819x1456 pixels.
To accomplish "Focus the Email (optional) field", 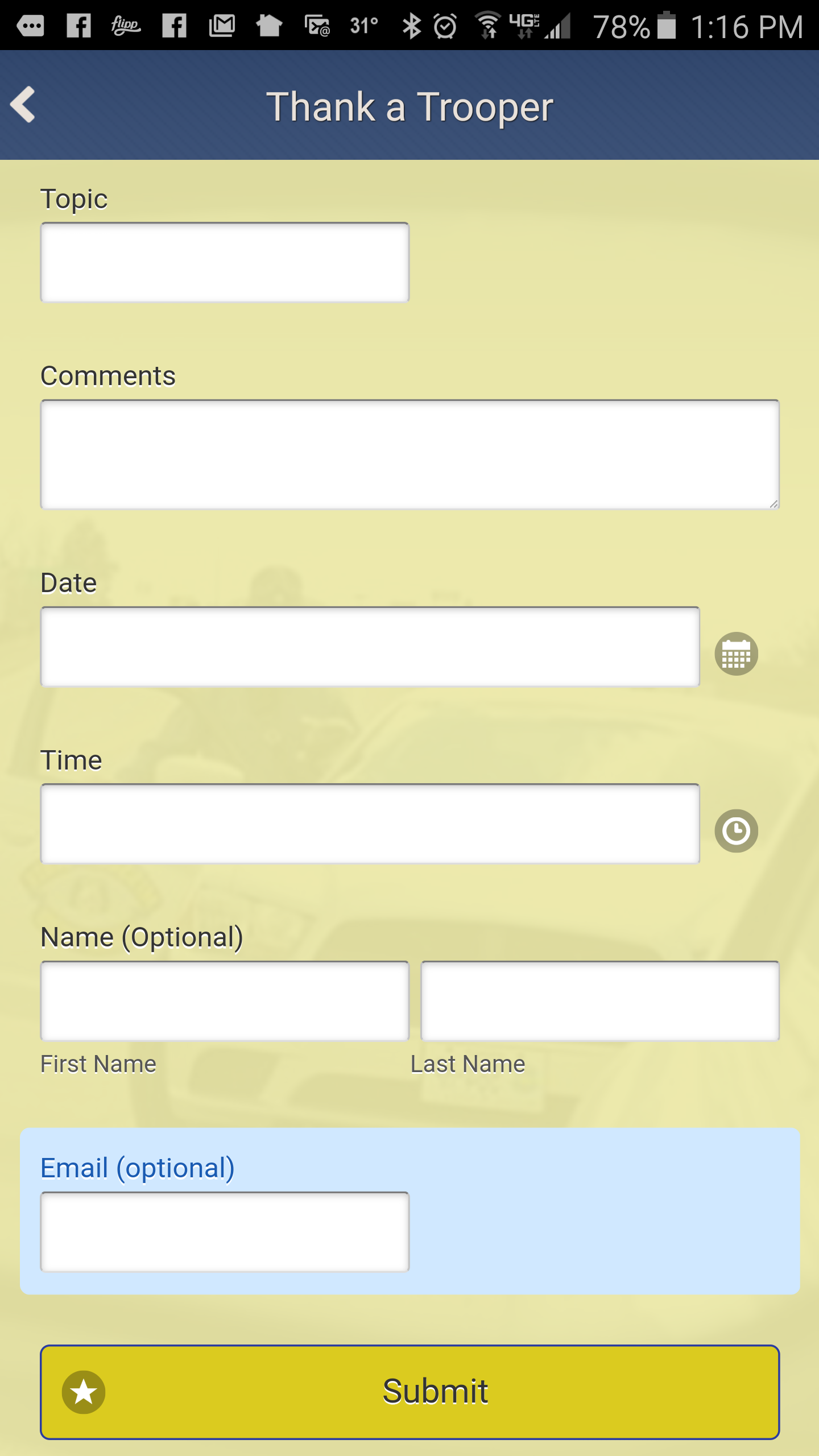I will pos(225,1232).
